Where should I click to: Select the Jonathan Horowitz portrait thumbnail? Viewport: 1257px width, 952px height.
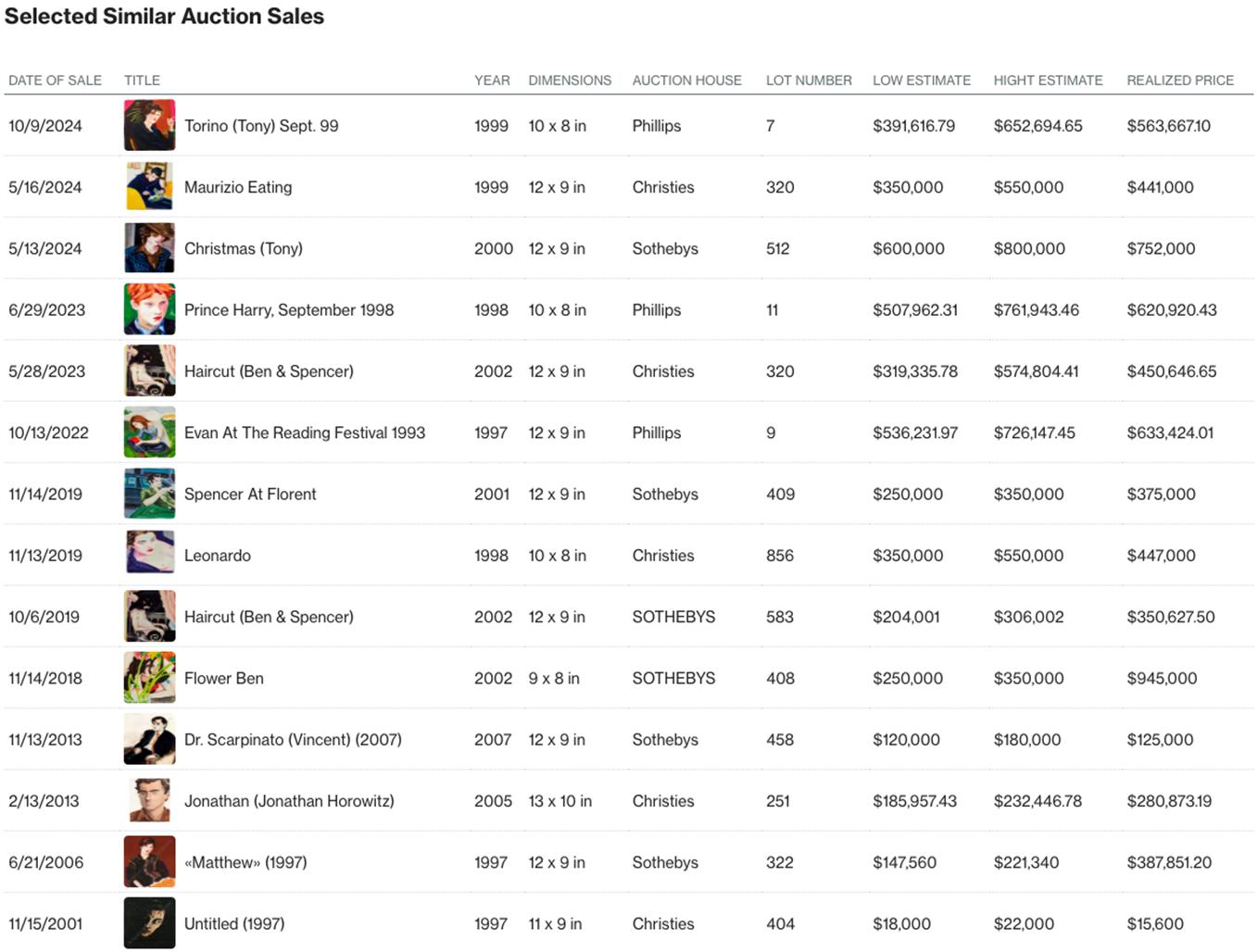click(149, 801)
